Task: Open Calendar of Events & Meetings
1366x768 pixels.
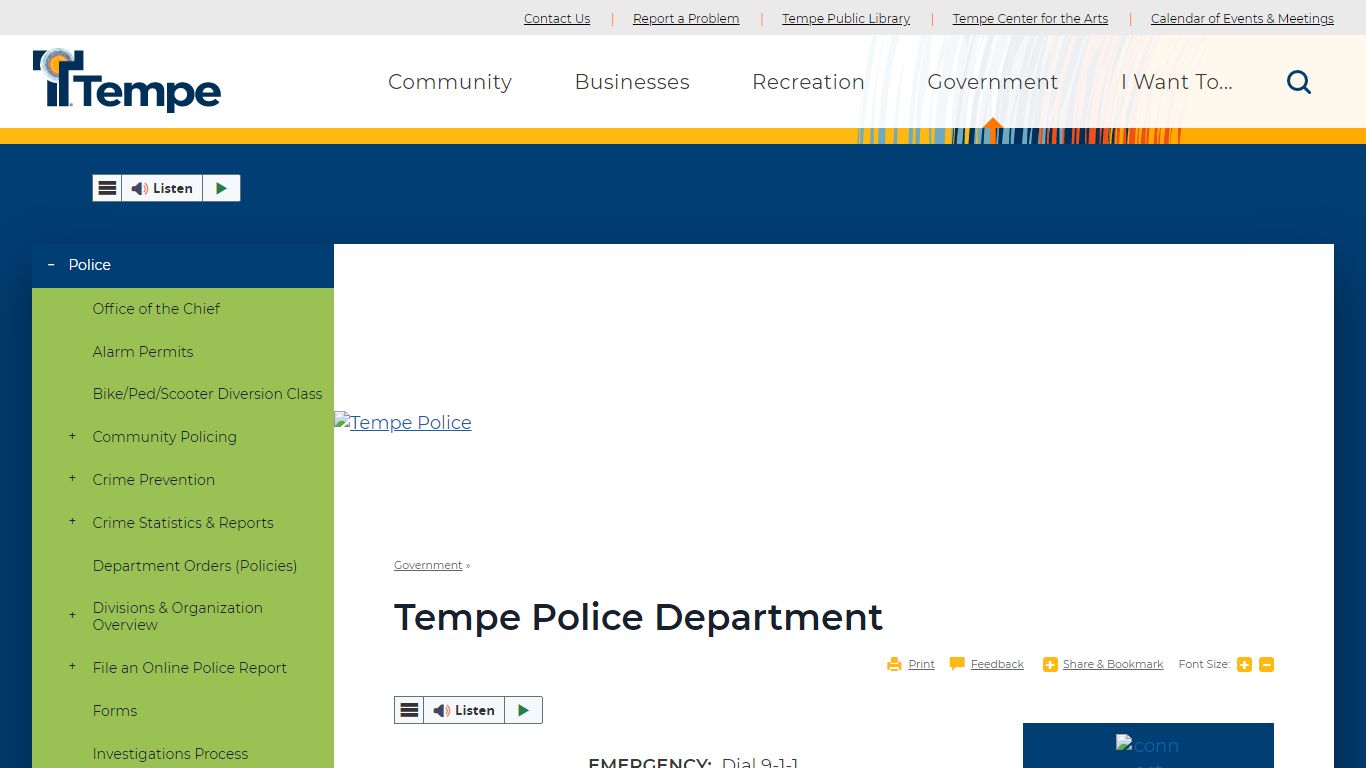Action: click(1242, 18)
